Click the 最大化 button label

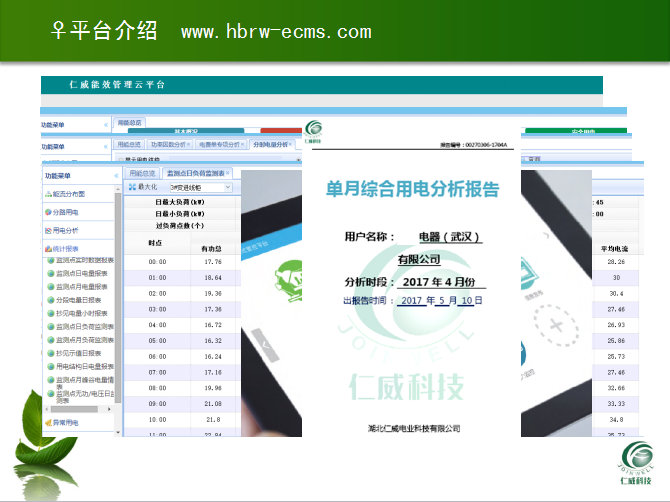click(x=147, y=187)
